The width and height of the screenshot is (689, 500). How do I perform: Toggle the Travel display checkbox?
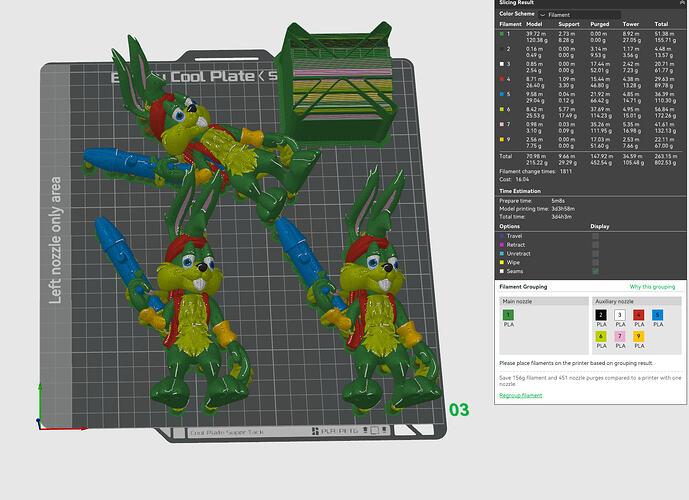[595, 236]
